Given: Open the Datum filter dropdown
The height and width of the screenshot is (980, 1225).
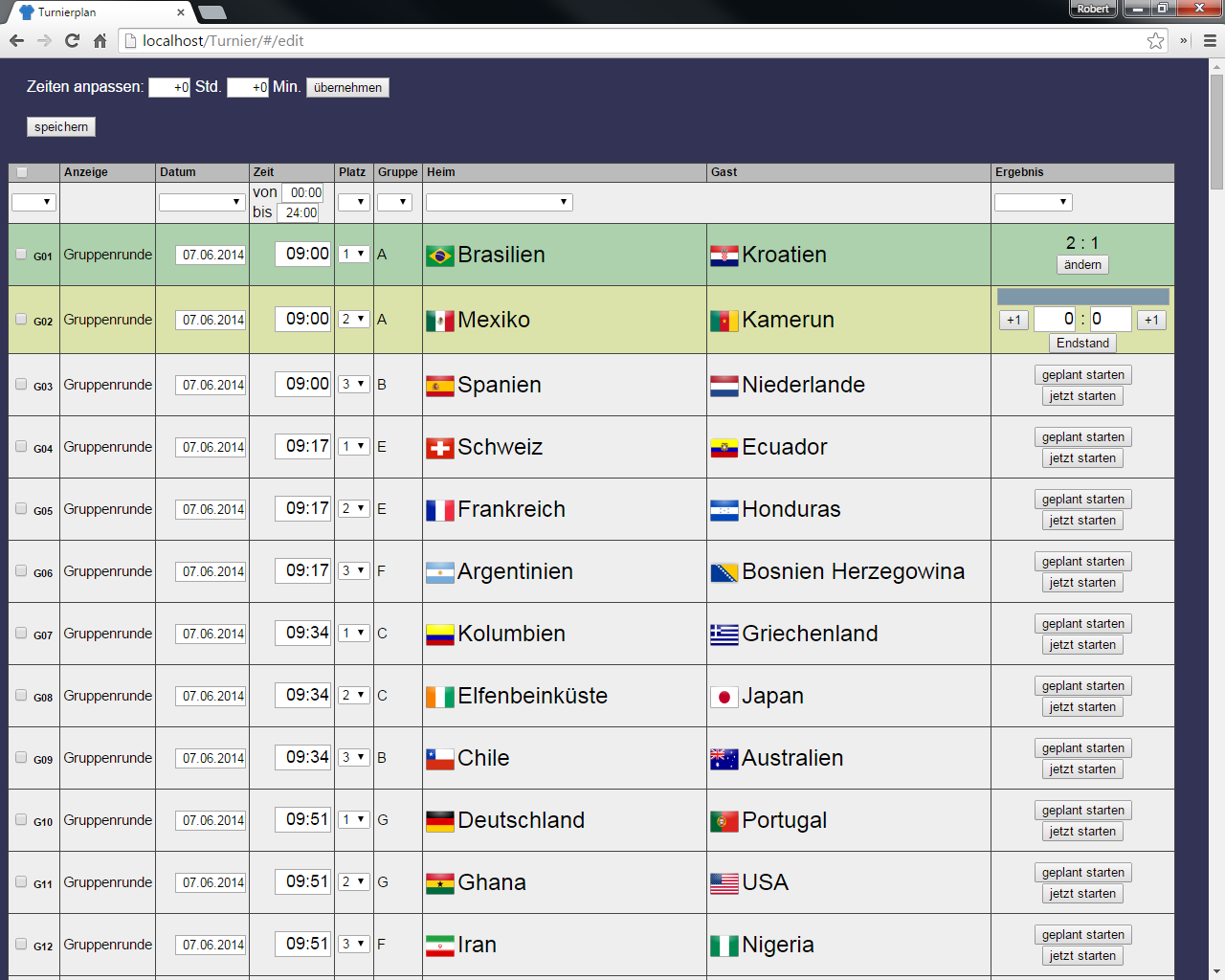Looking at the screenshot, I should pos(202,202).
